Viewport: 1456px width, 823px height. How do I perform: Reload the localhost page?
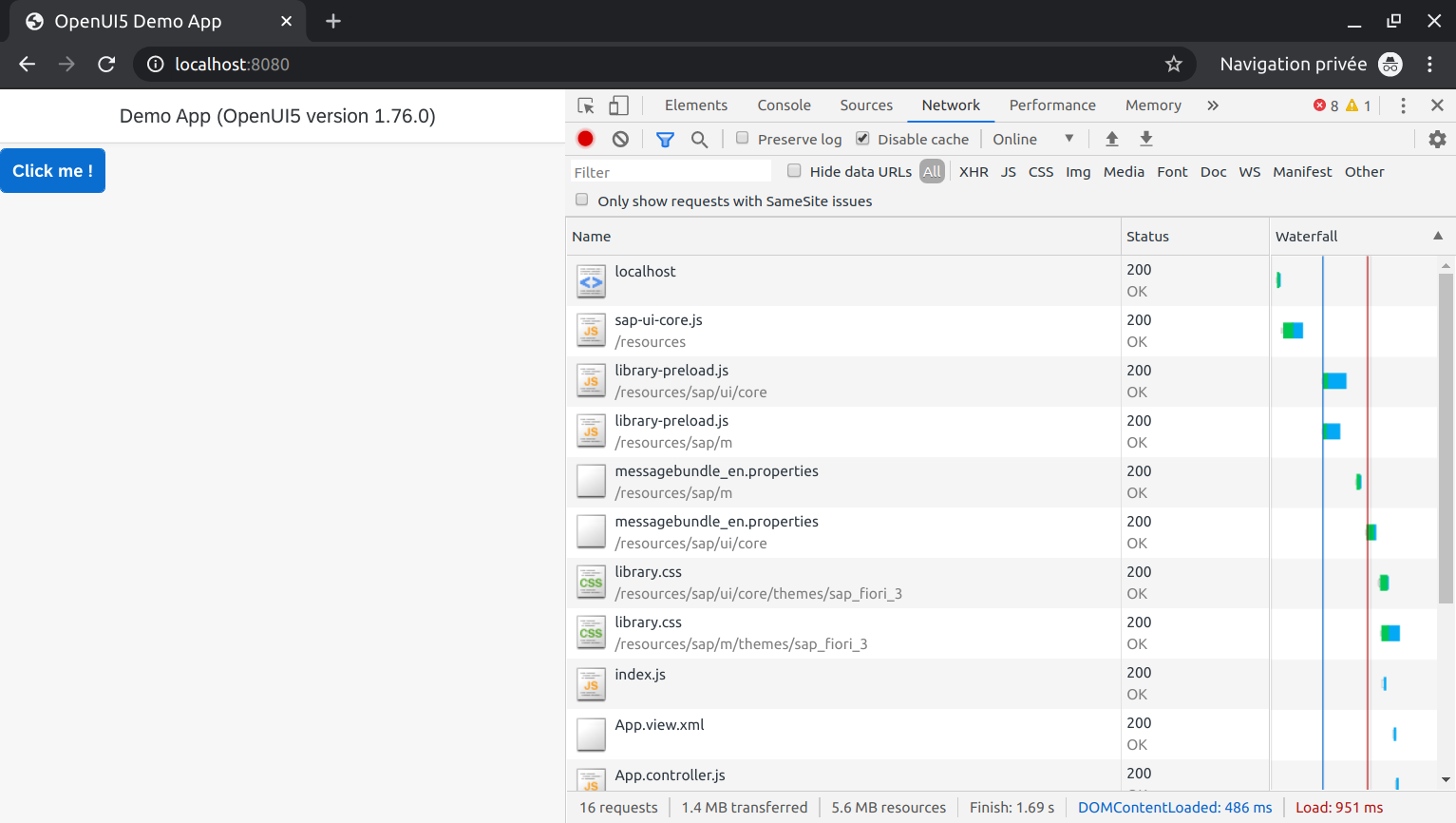pos(106,64)
